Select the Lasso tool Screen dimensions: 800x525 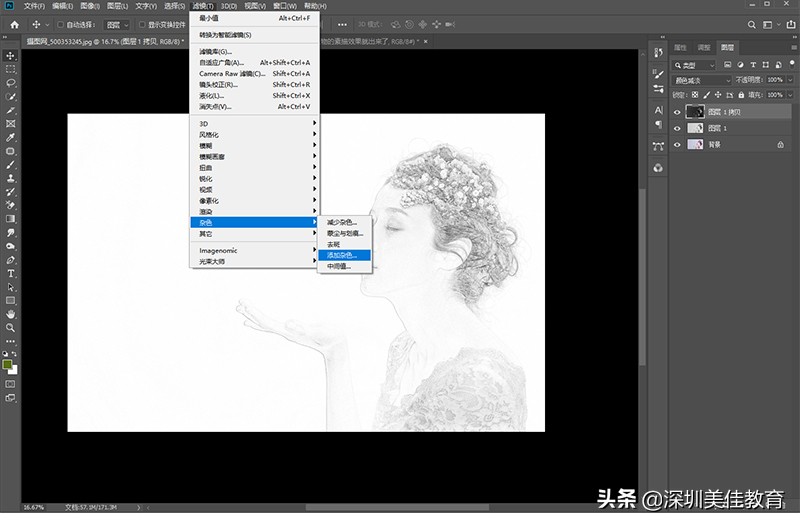[10, 83]
